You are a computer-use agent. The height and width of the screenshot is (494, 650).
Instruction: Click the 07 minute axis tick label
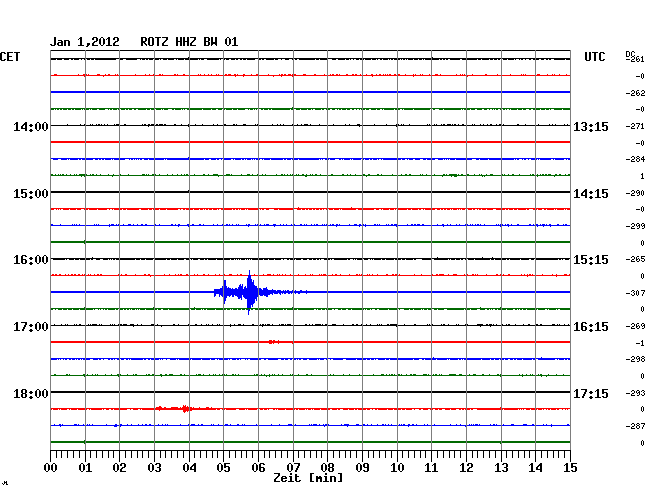coord(293,467)
